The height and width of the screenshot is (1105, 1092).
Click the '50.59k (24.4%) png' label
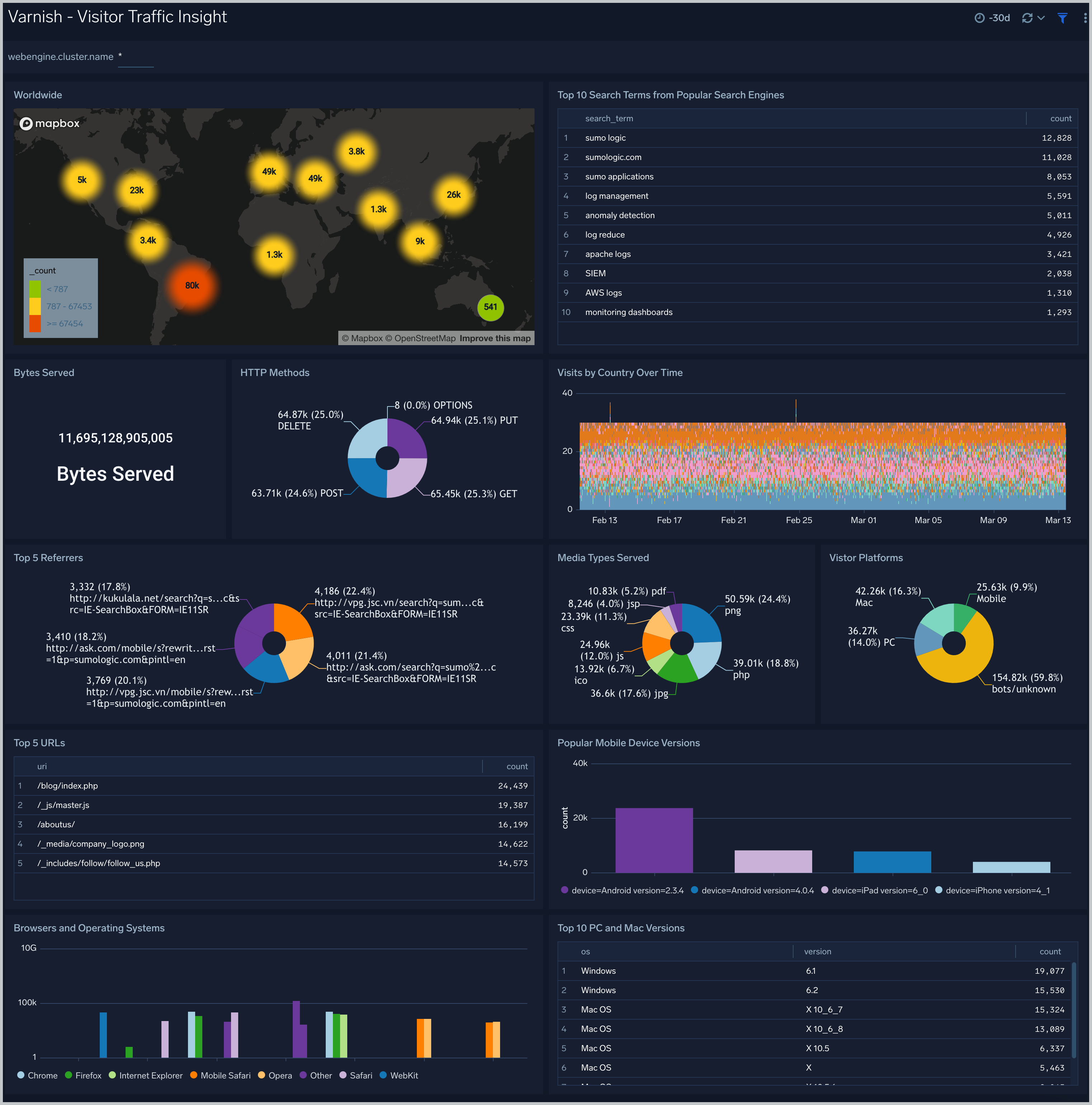(x=757, y=605)
